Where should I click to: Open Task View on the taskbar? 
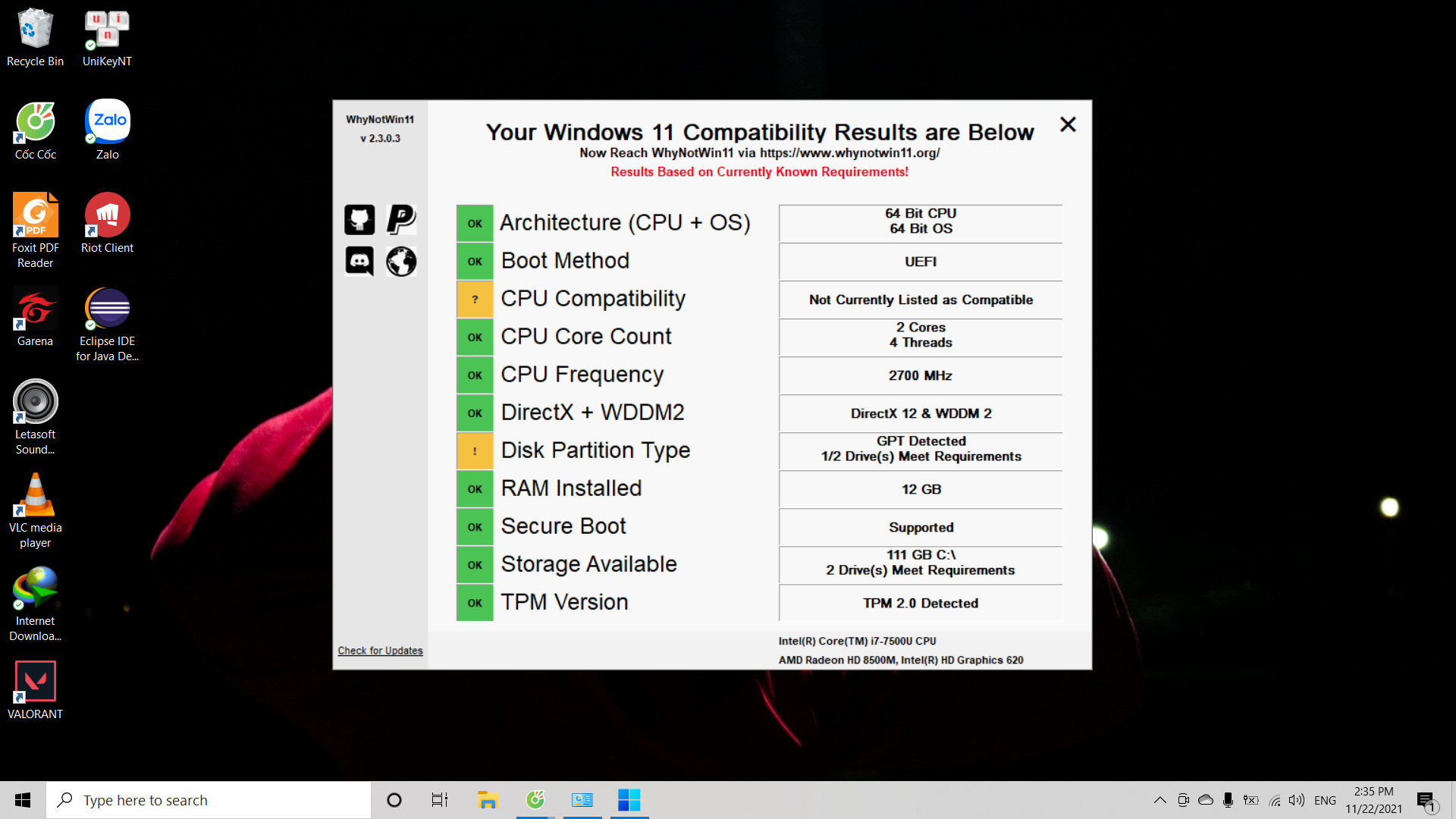click(440, 800)
